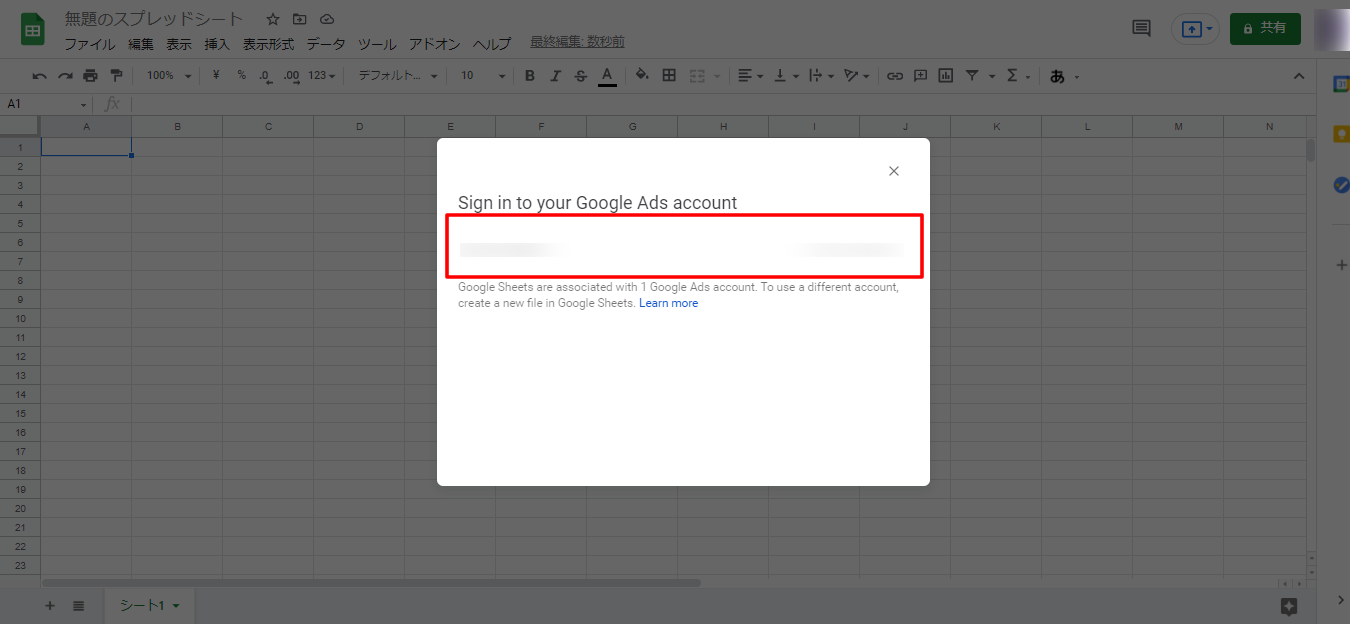This screenshot has height=624, width=1350.
Task: Toggle italic formatting
Action: tap(555, 75)
